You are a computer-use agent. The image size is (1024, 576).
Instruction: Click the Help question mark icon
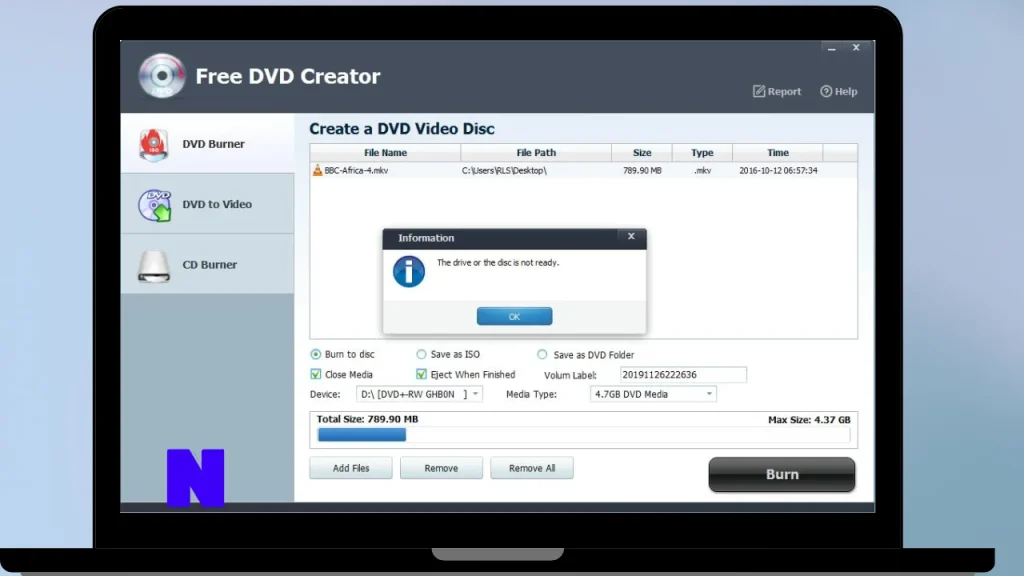[826, 91]
